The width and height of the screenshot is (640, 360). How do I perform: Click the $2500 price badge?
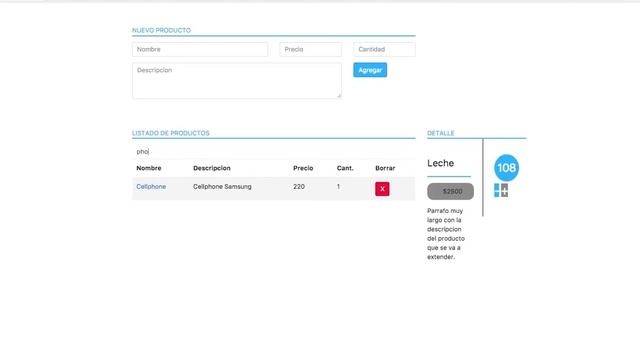[451, 191]
